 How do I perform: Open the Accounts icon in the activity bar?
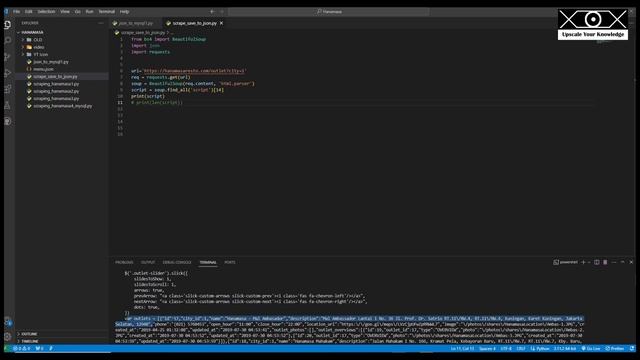[8, 322]
